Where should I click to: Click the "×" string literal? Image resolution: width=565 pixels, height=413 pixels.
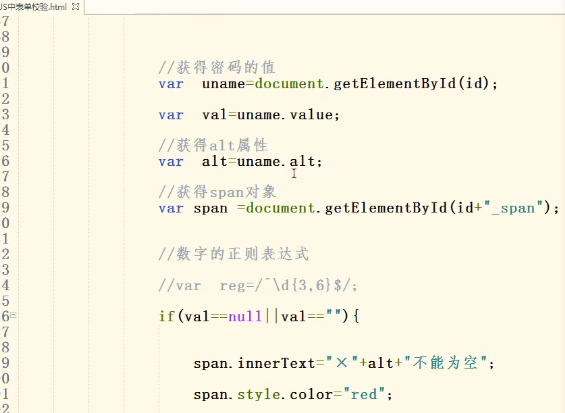[x=342, y=363]
